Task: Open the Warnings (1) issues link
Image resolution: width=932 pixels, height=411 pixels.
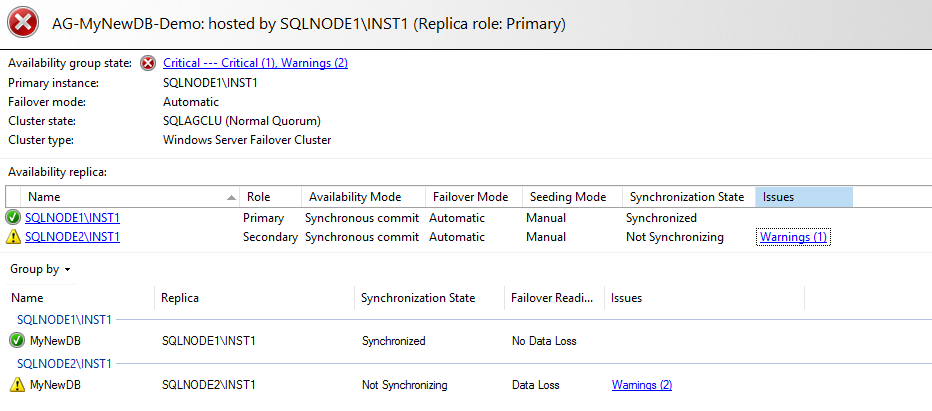Action: pyautogui.click(x=793, y=238)
